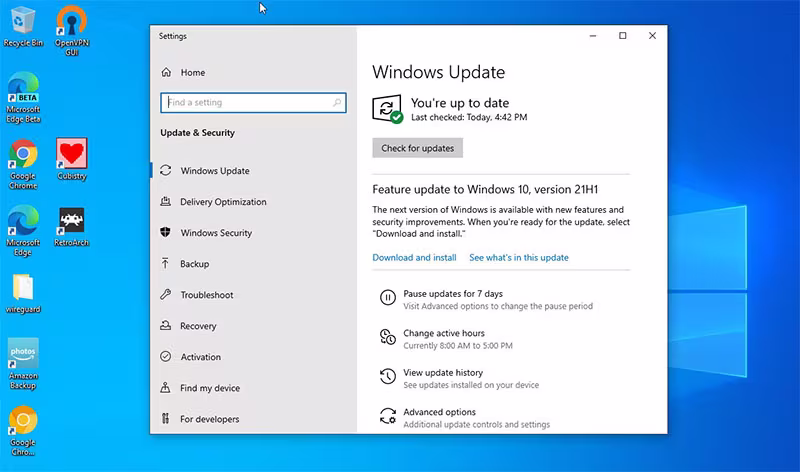Click the Delivery Optimization sidebar icon
The height and width of the screenshot is (472, 800).
tap(165, 202)
